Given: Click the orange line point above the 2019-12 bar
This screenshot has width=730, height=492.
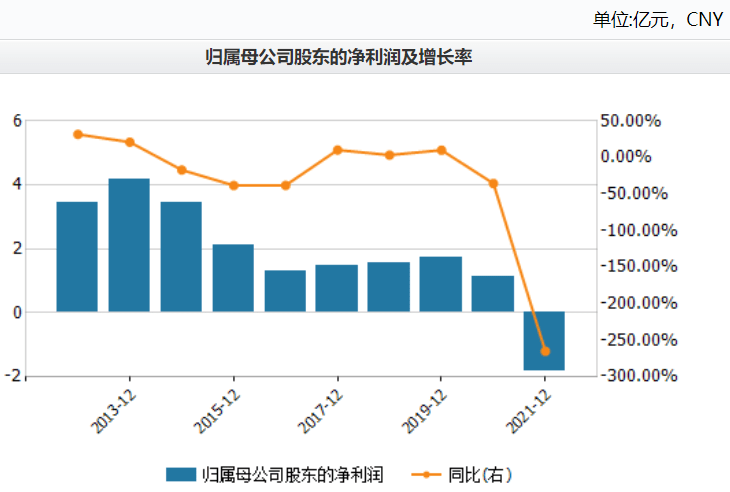Looking at the screenshot, I should pos(441,150).
